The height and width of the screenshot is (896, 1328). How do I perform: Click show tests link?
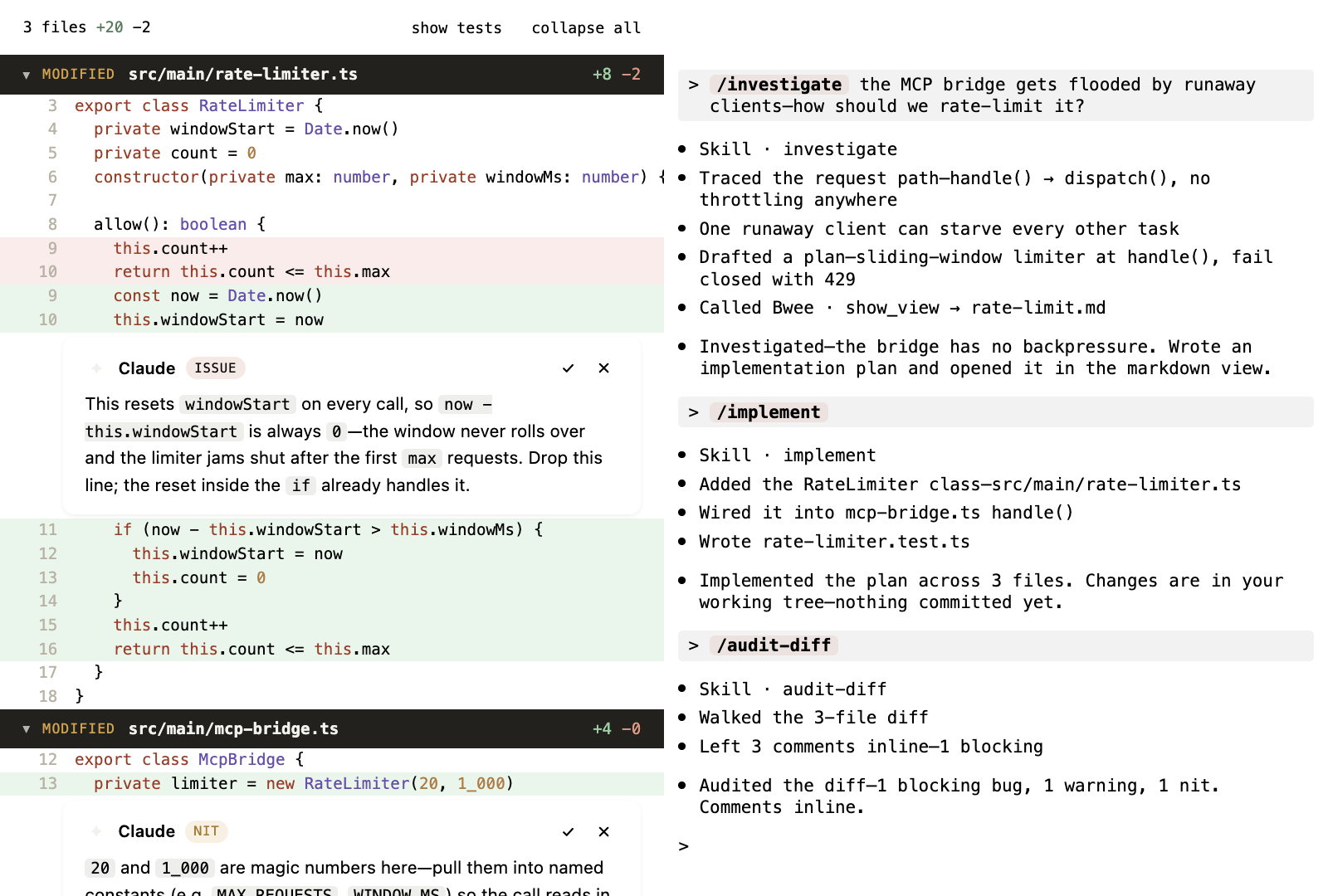coord(456,28)
